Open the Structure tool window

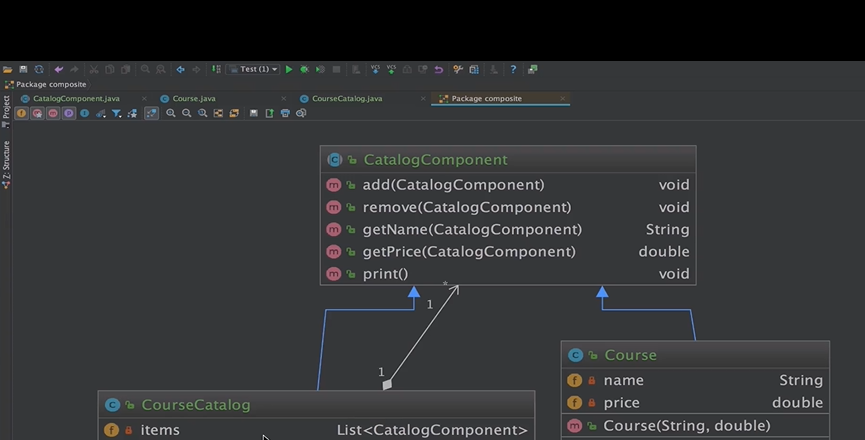point(6,164)
